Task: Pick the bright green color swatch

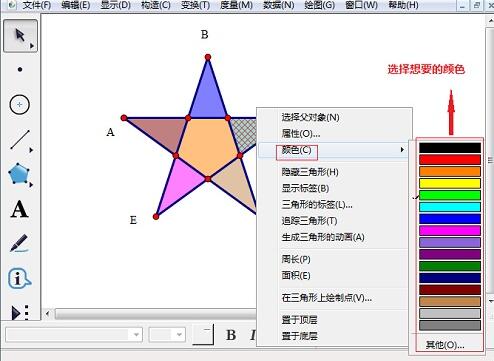Action: pos(450,195)
